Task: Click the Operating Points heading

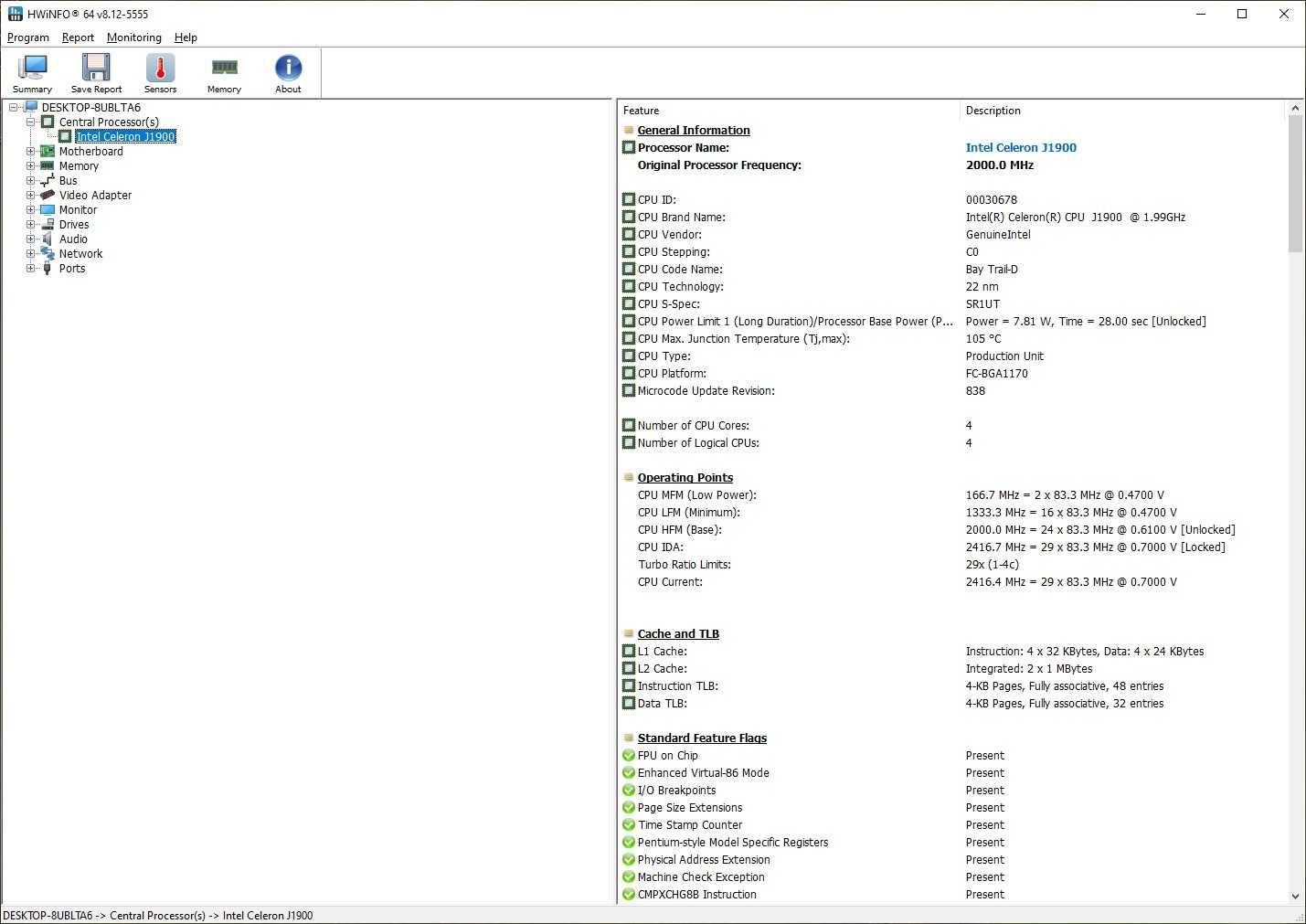Action: click(685, 478)
